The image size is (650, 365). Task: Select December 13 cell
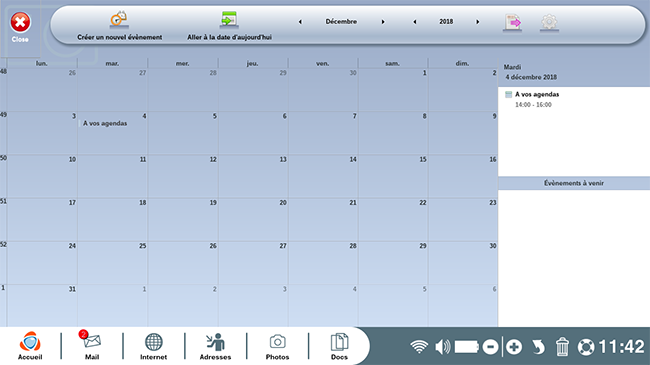[253, 176]
